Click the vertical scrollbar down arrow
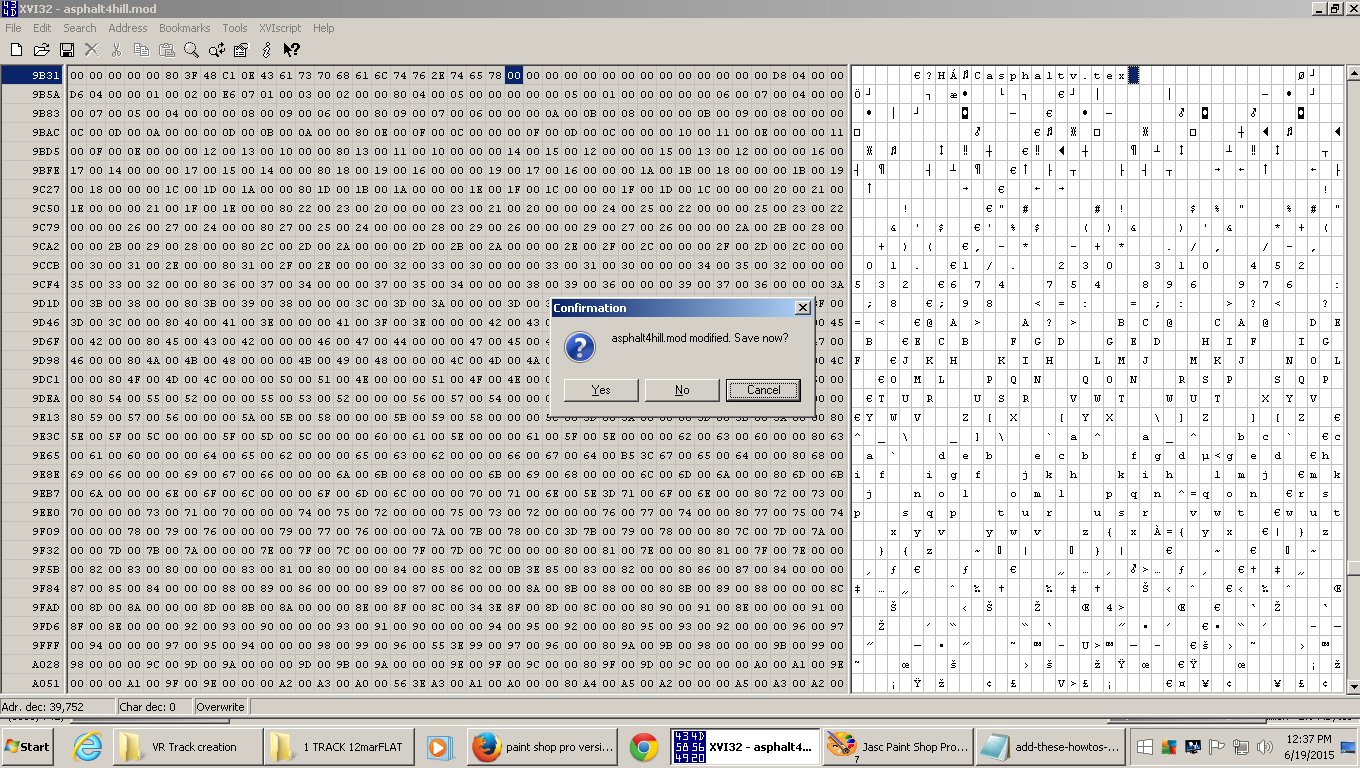 click(x=1352, y=687)
